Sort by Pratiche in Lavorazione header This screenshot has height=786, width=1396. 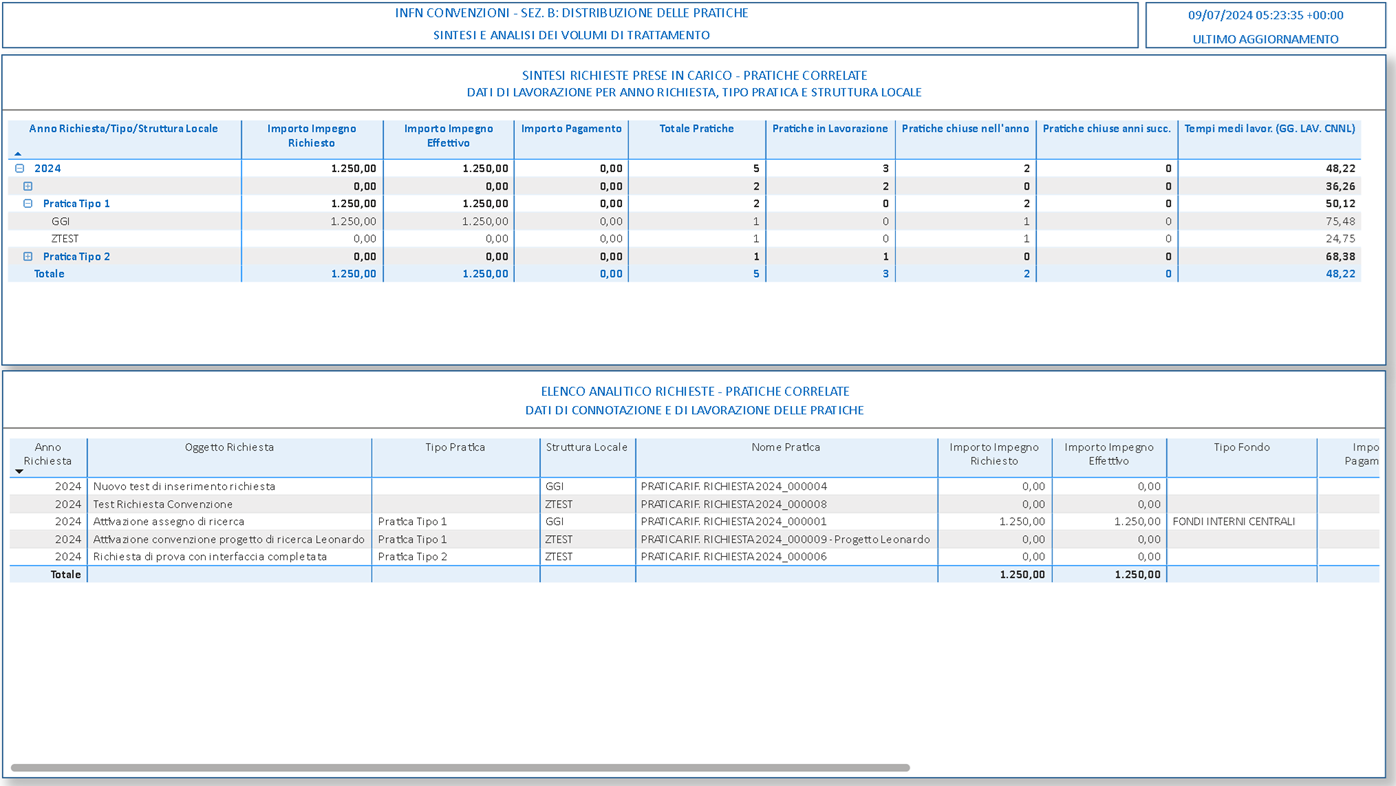click(x=829, y=129)
